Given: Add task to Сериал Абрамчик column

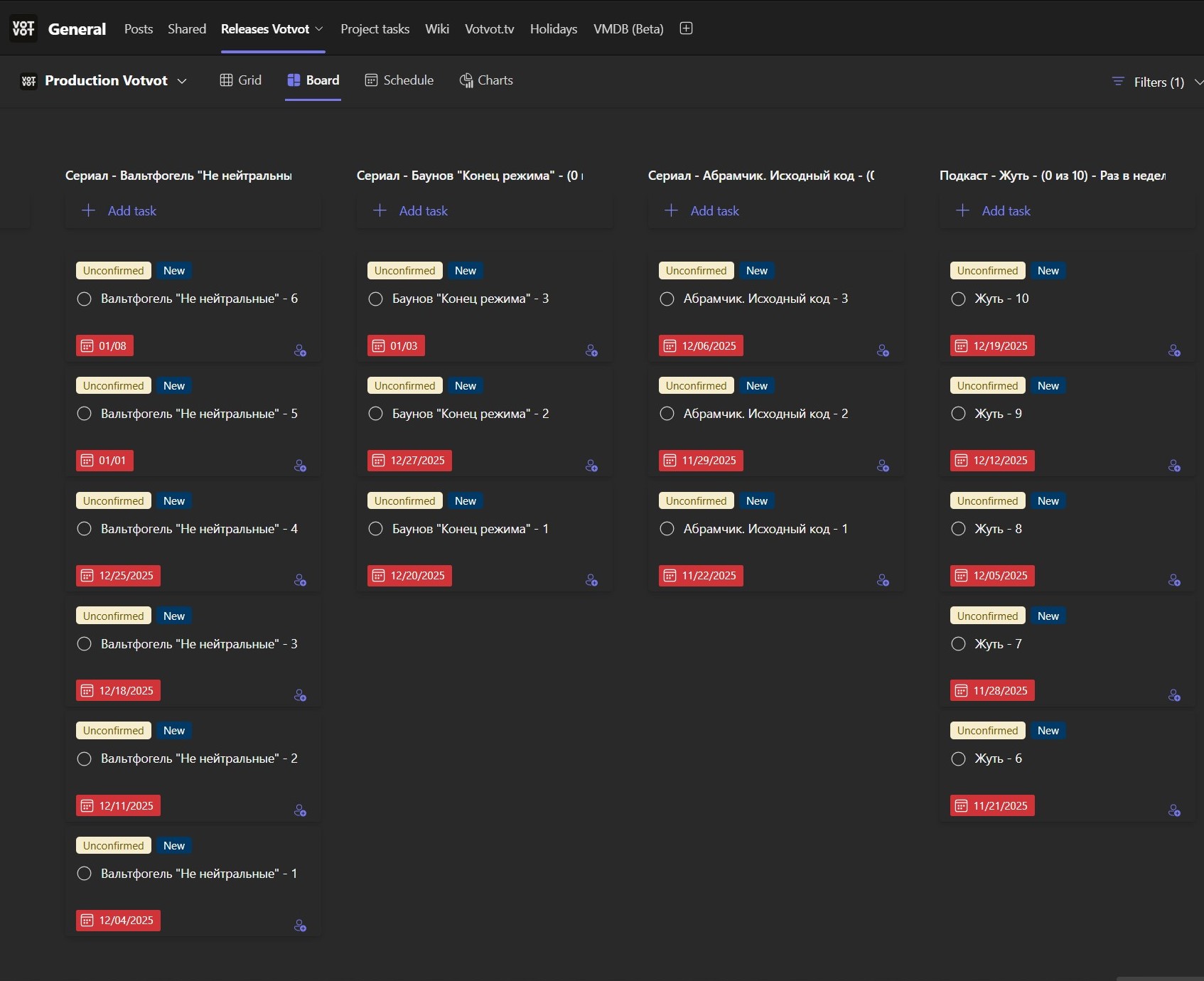Looking at the screenshot, I should point(714,210).
